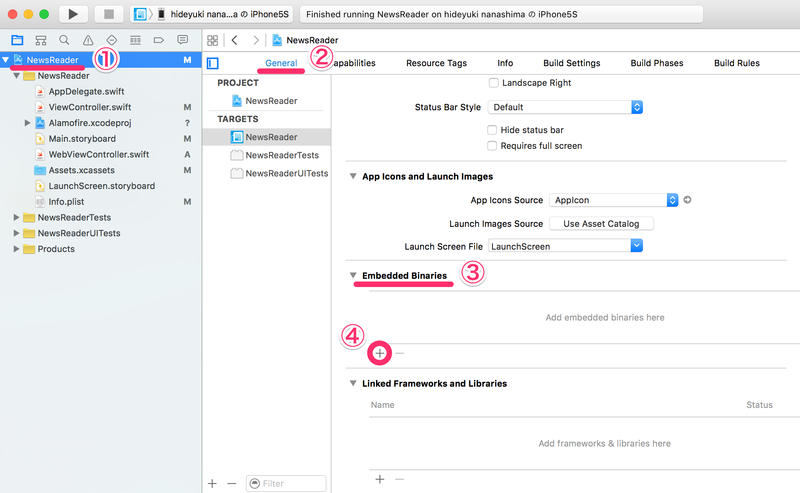
Task: Remove linked framework with minus button
Action: point(399,479)
